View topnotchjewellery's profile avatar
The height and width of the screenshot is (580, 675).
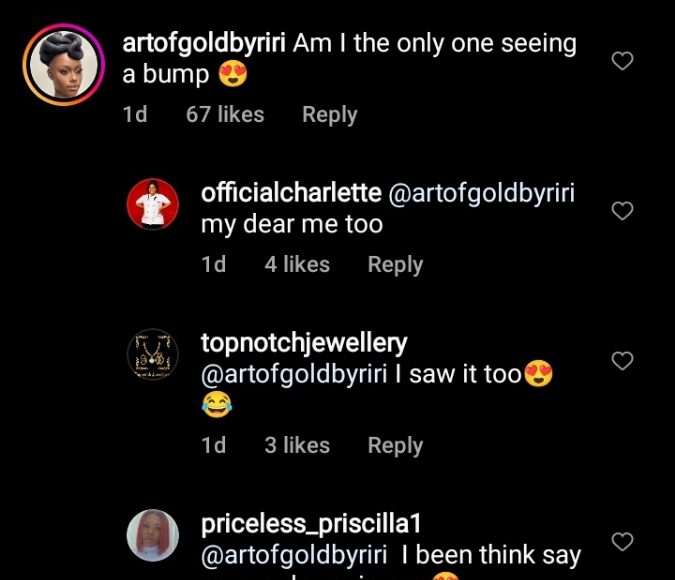click(x=152, y=356)
